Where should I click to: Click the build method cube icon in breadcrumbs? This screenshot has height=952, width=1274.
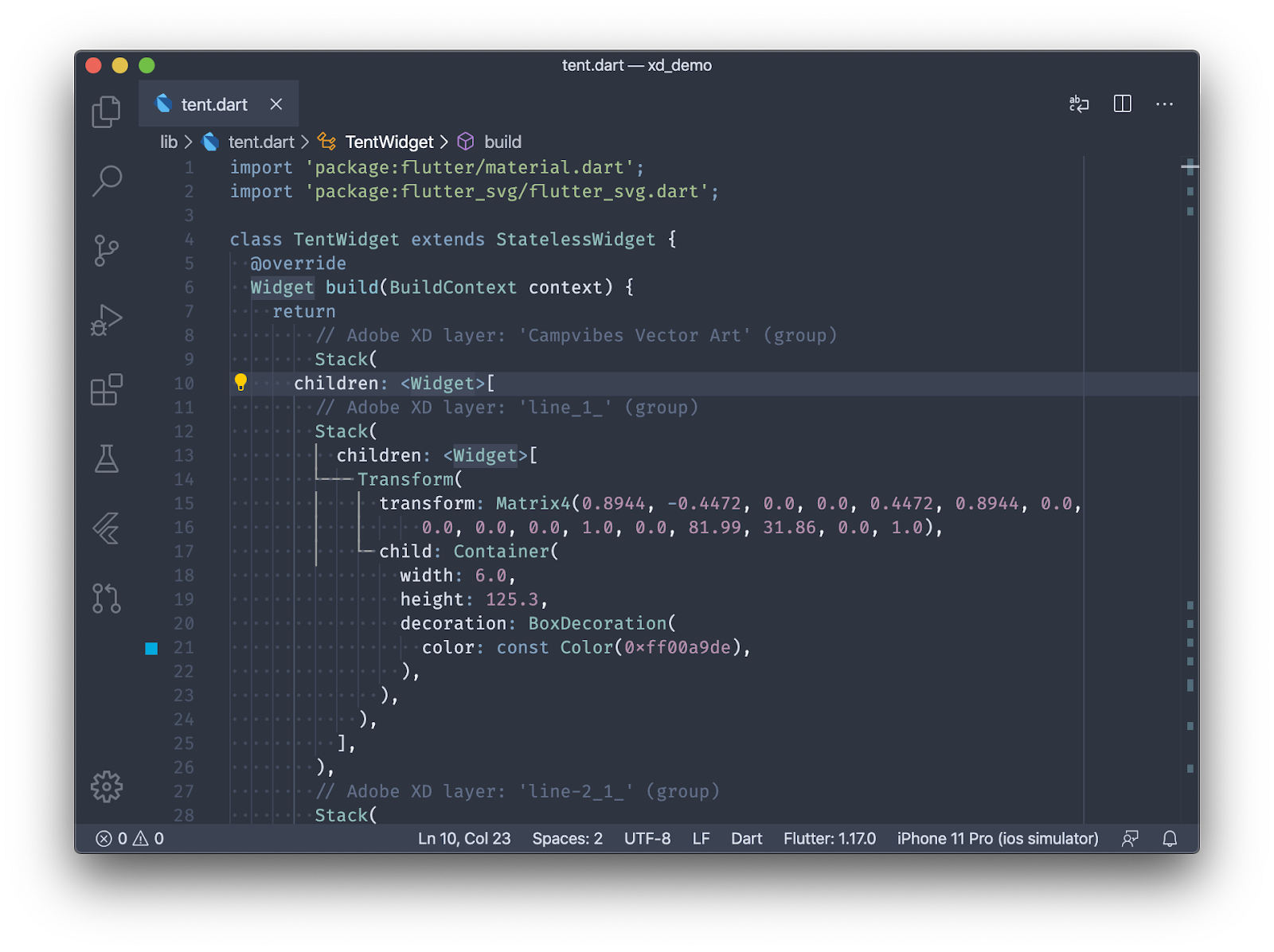(466, 142)
